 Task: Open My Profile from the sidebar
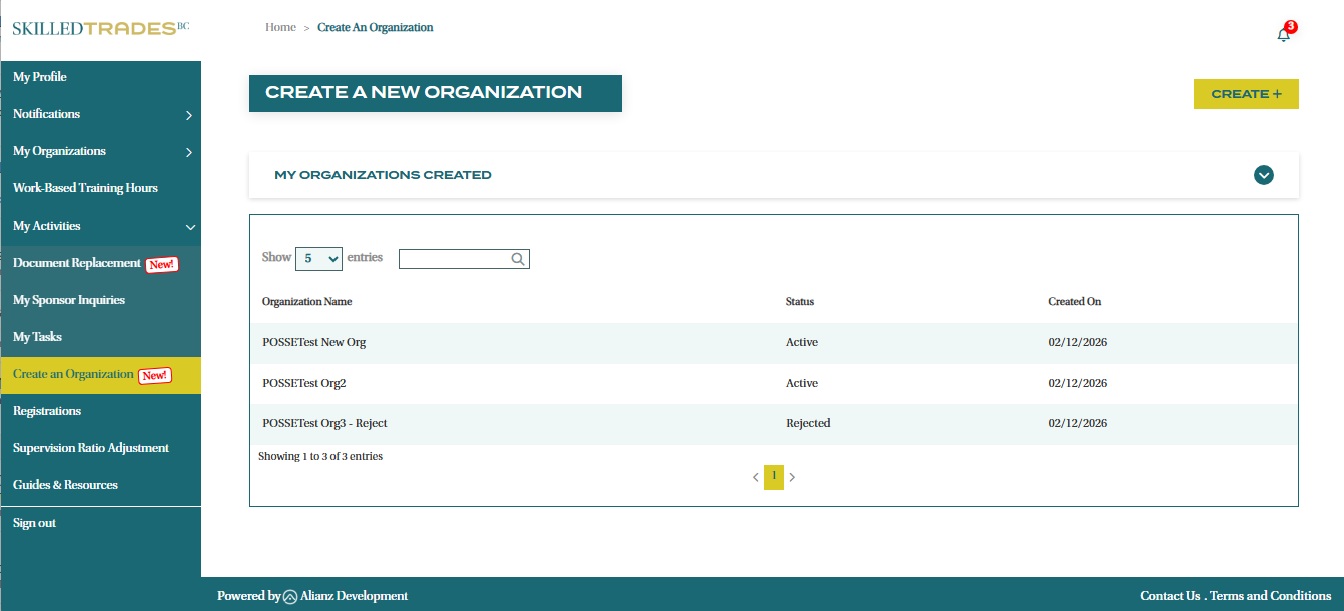40,77
